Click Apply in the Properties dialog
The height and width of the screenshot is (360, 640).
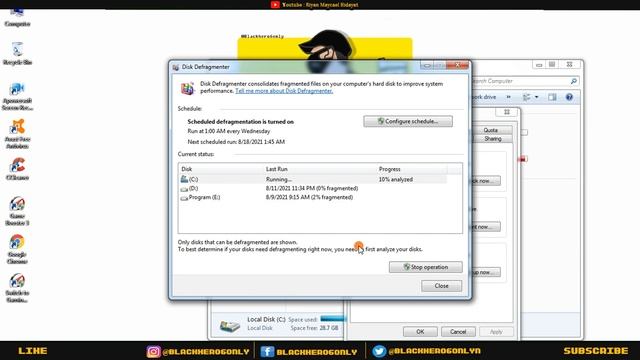tap(496, 331)
